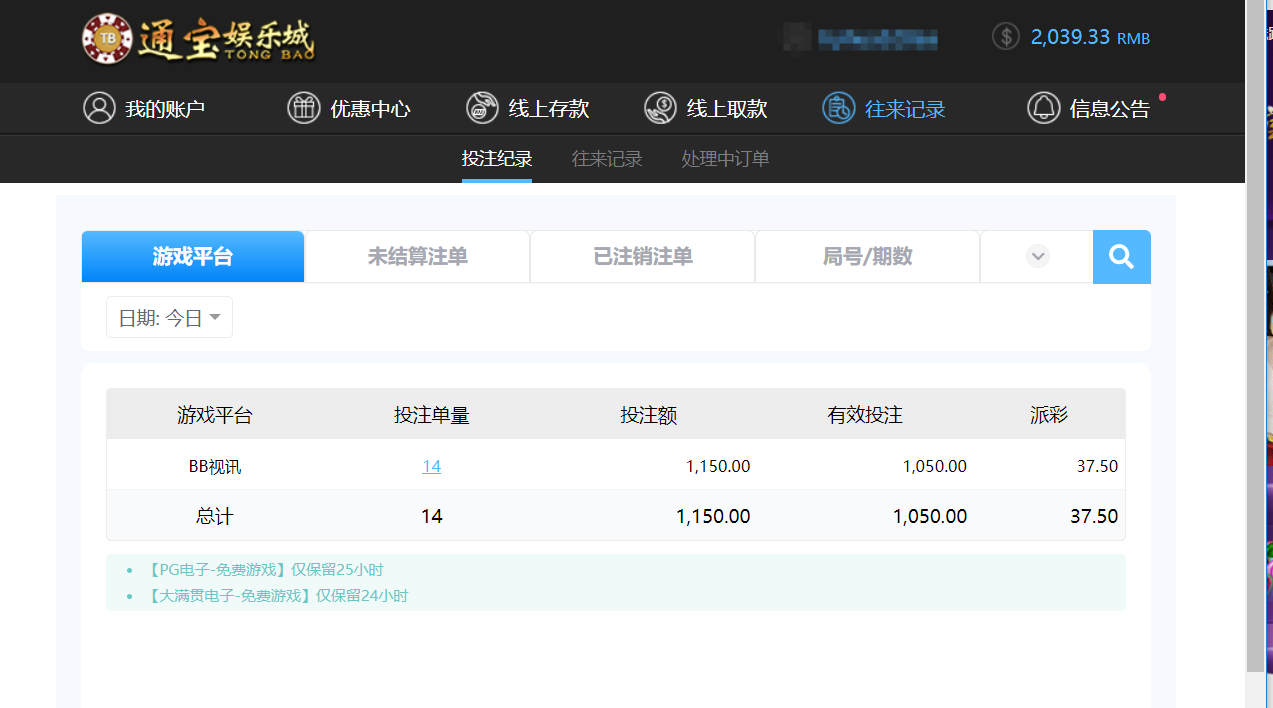Open the 优惠中心 promotions icon

click(x=303, y=108)
